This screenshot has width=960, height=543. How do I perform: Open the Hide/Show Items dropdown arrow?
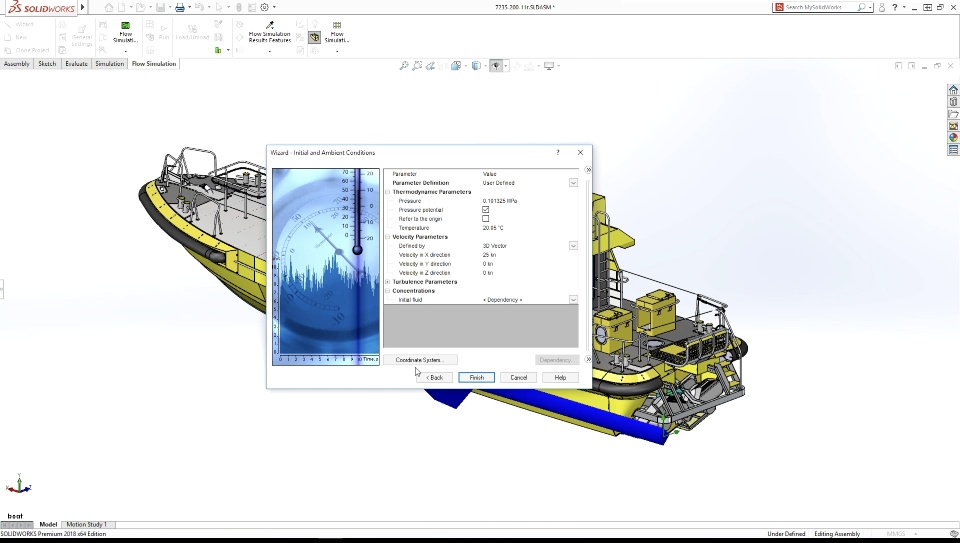click(x=505, y=66)
